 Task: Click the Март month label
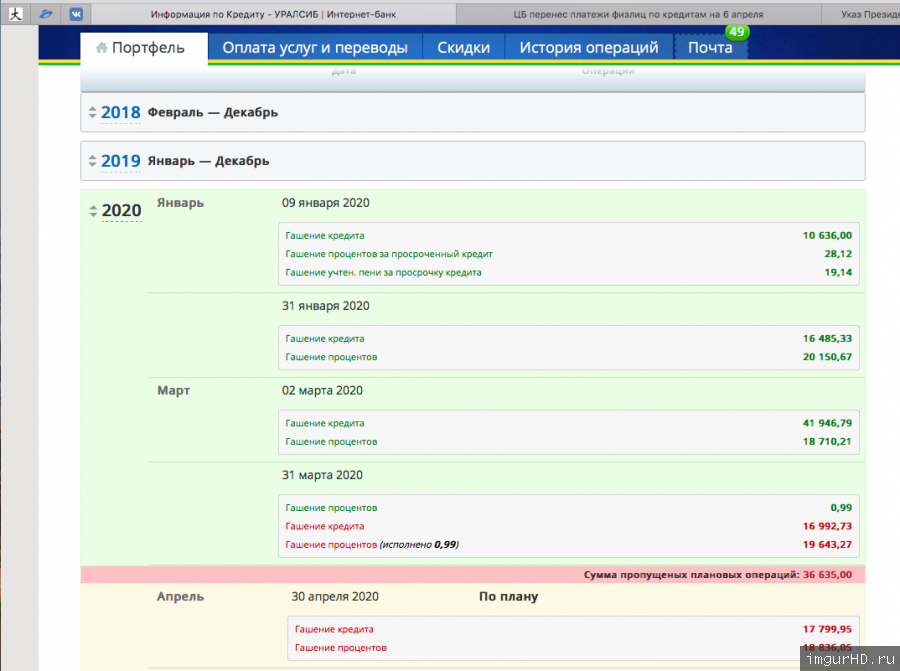[x=173, y=391]
